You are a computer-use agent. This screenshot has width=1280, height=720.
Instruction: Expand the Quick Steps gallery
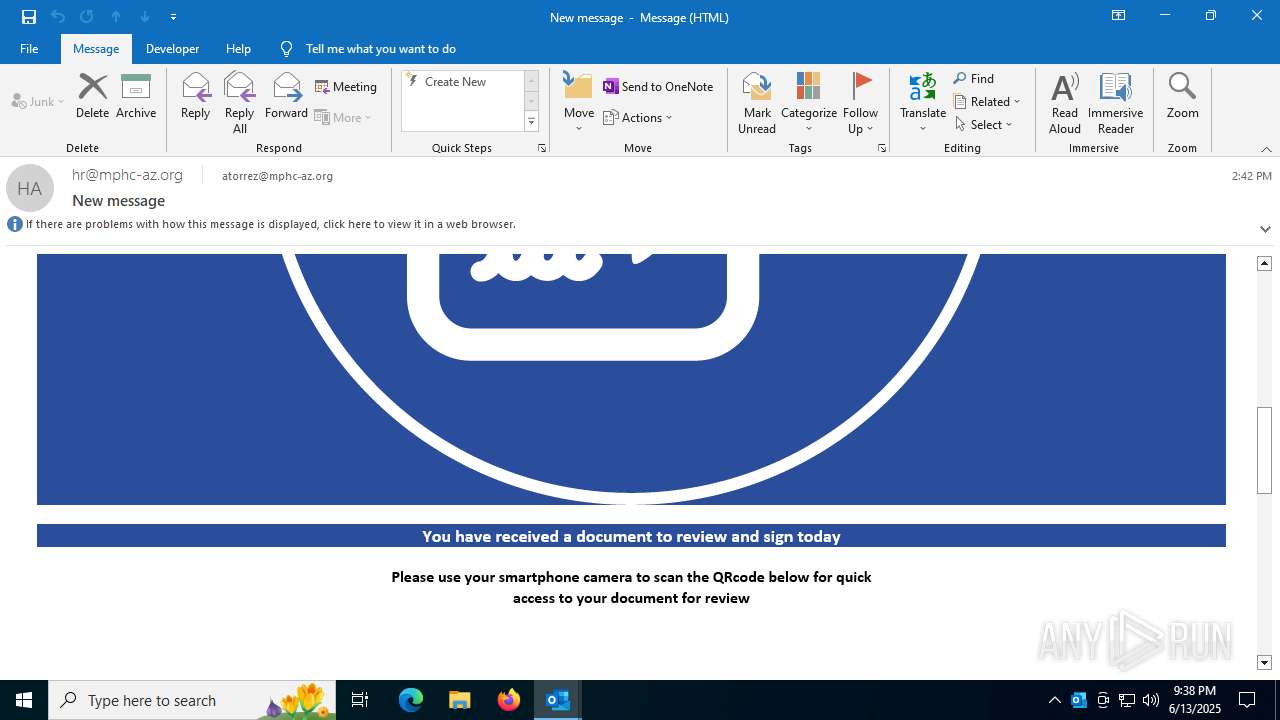pyautogui.click(x=531, y=122)
